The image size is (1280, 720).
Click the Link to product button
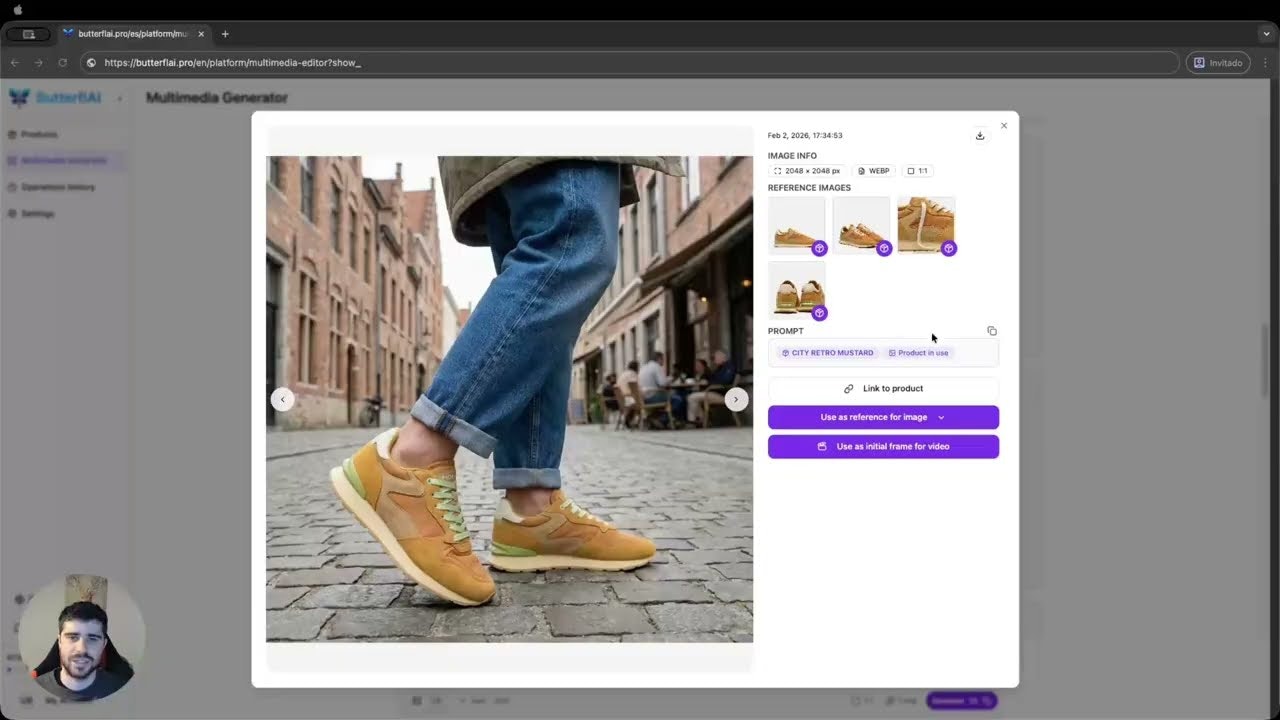point(883,388)
